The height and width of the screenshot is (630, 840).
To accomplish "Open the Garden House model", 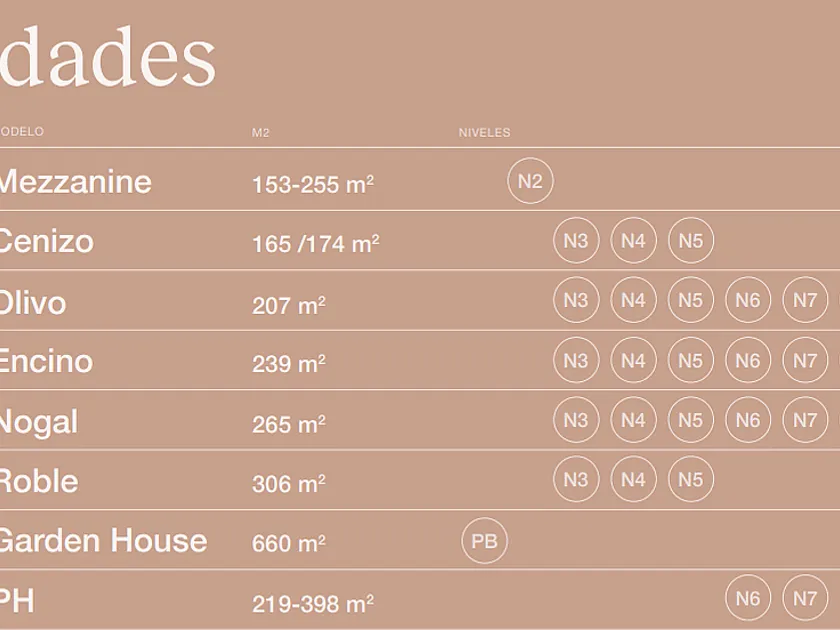I will [x=103, y=541].
